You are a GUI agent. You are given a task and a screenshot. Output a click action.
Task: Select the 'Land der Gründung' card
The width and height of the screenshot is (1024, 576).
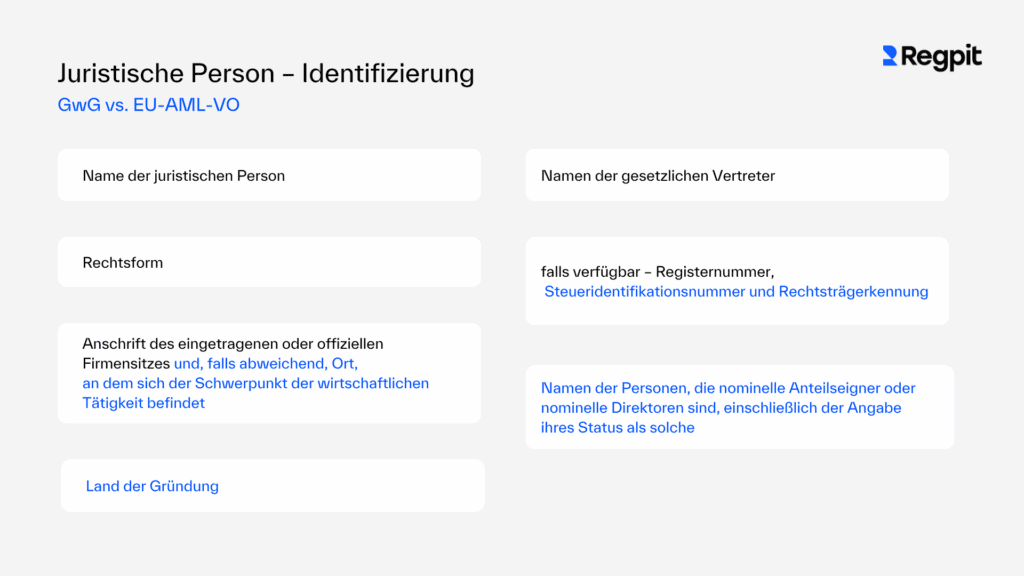(x=271, y=485)
